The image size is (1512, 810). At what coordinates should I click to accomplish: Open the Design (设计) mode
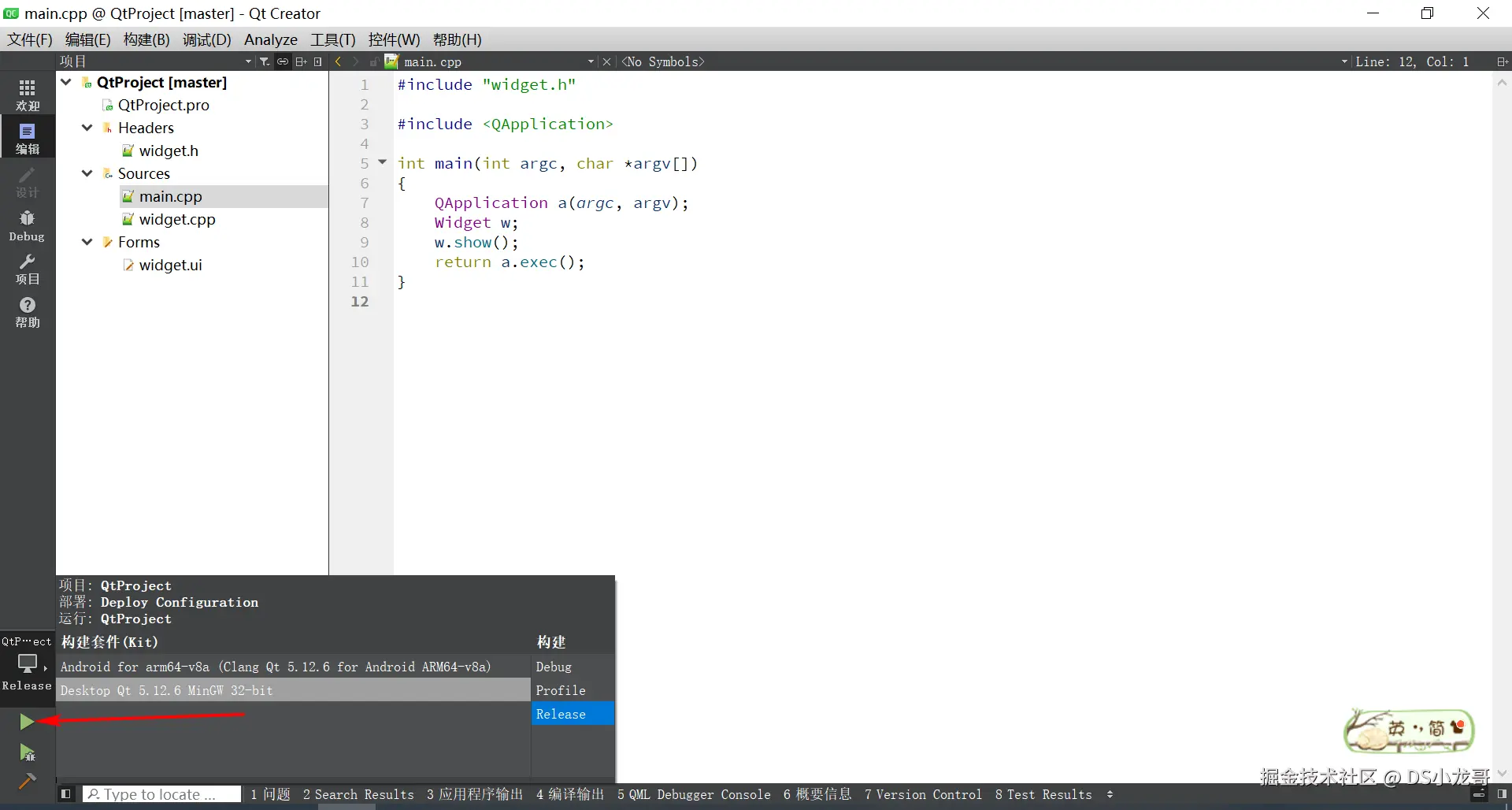pyautogui.click(x=28, y=181)
